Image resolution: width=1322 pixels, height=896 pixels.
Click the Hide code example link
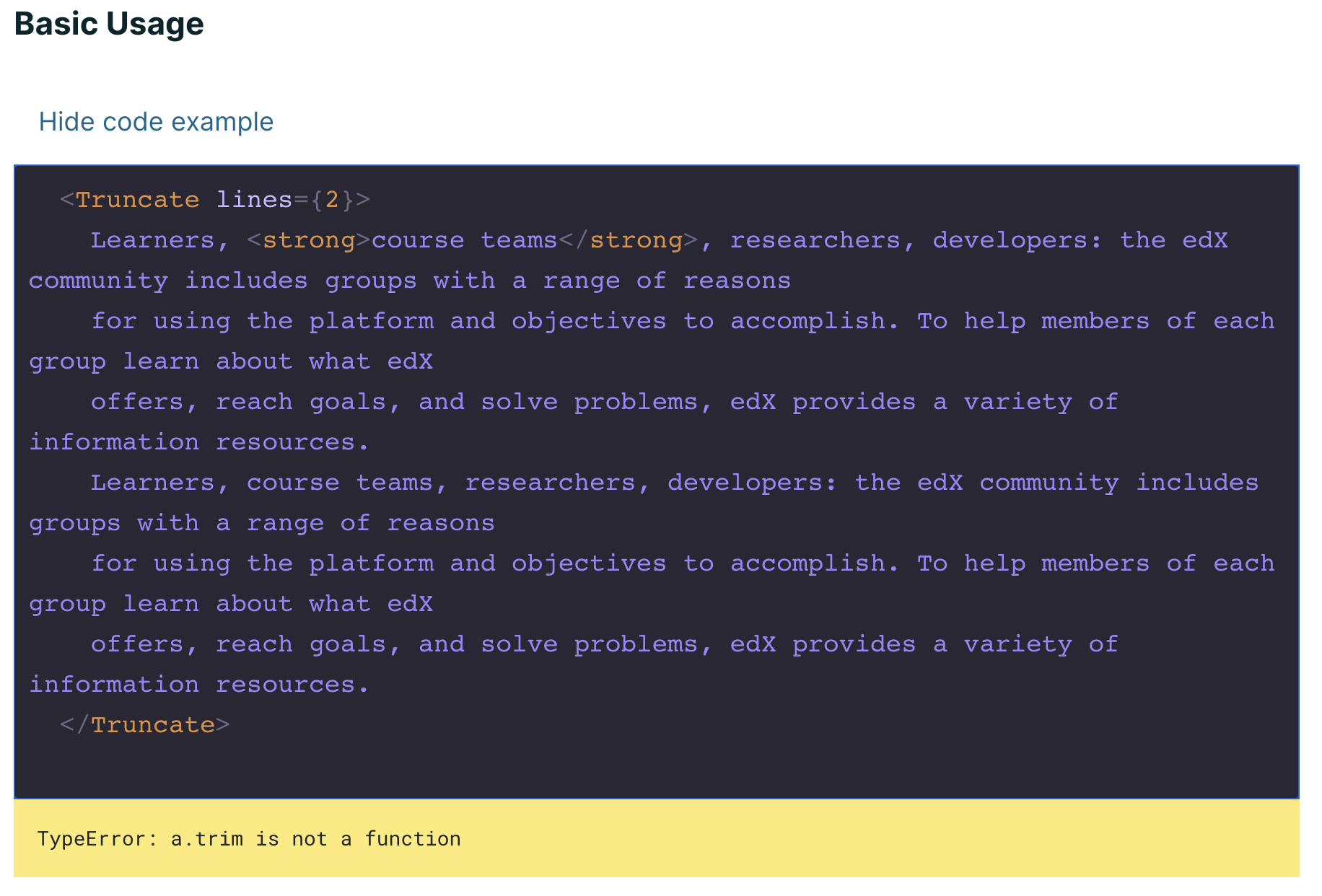[156, 121]
